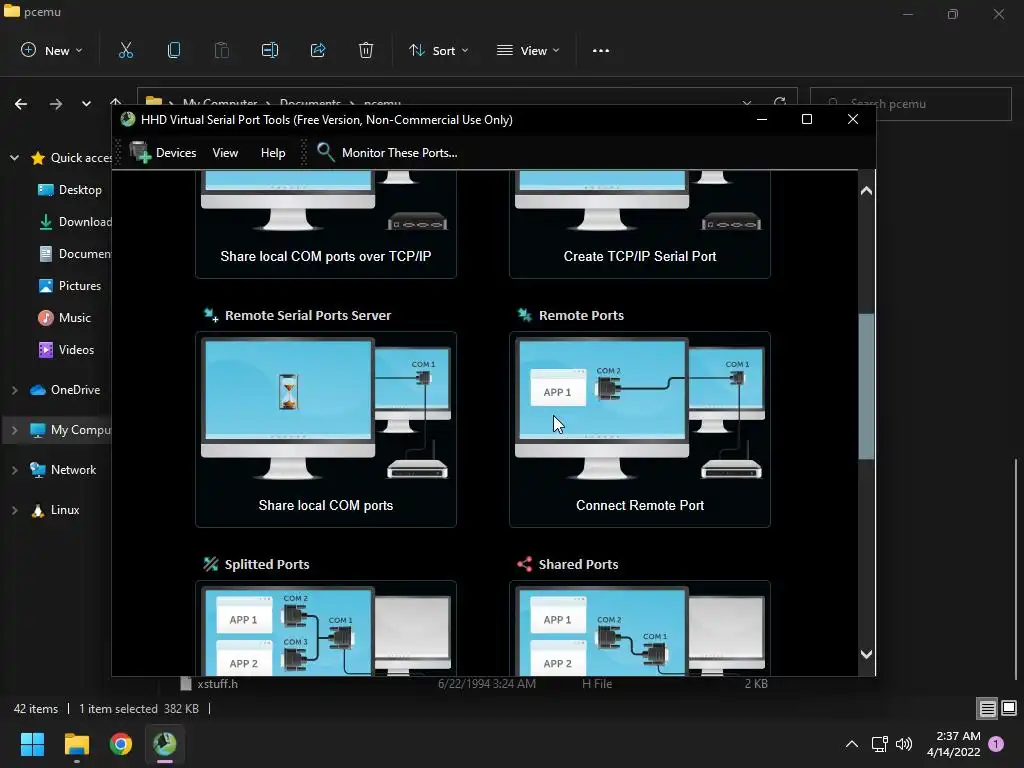Open the notification badge in taskbar
This screenshot has height=768, width=1024.
pyautogui.click(x=996, y=744)
